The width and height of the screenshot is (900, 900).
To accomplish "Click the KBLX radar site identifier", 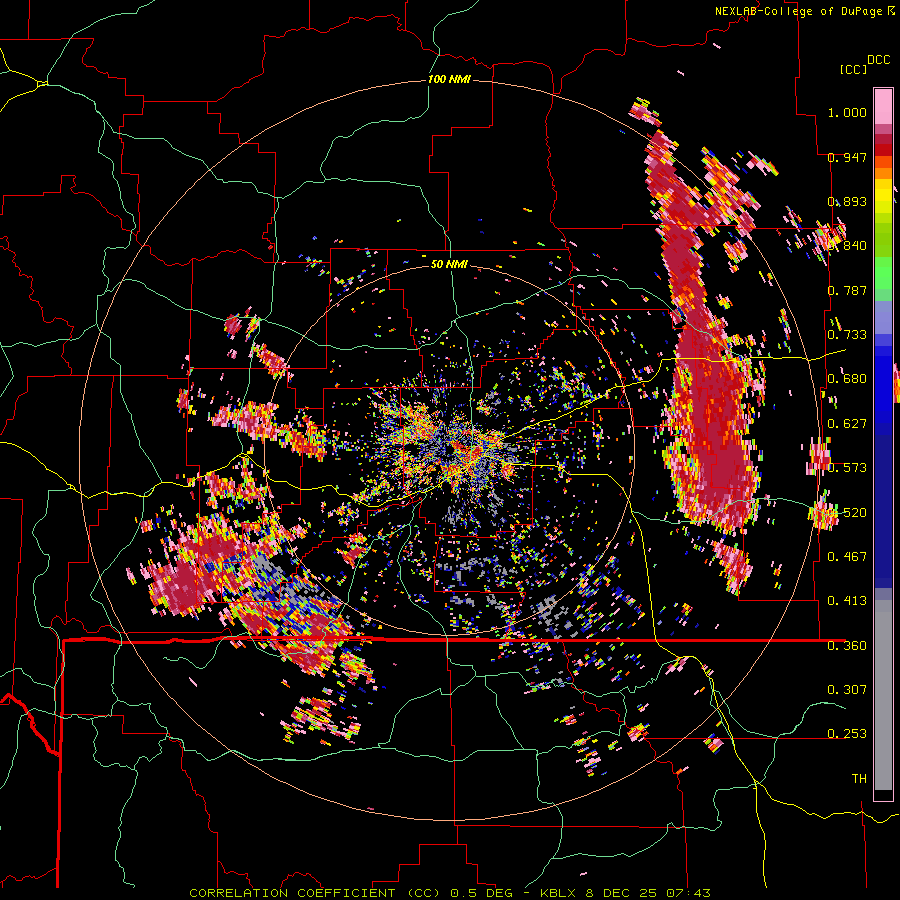I will coord(558,893).
